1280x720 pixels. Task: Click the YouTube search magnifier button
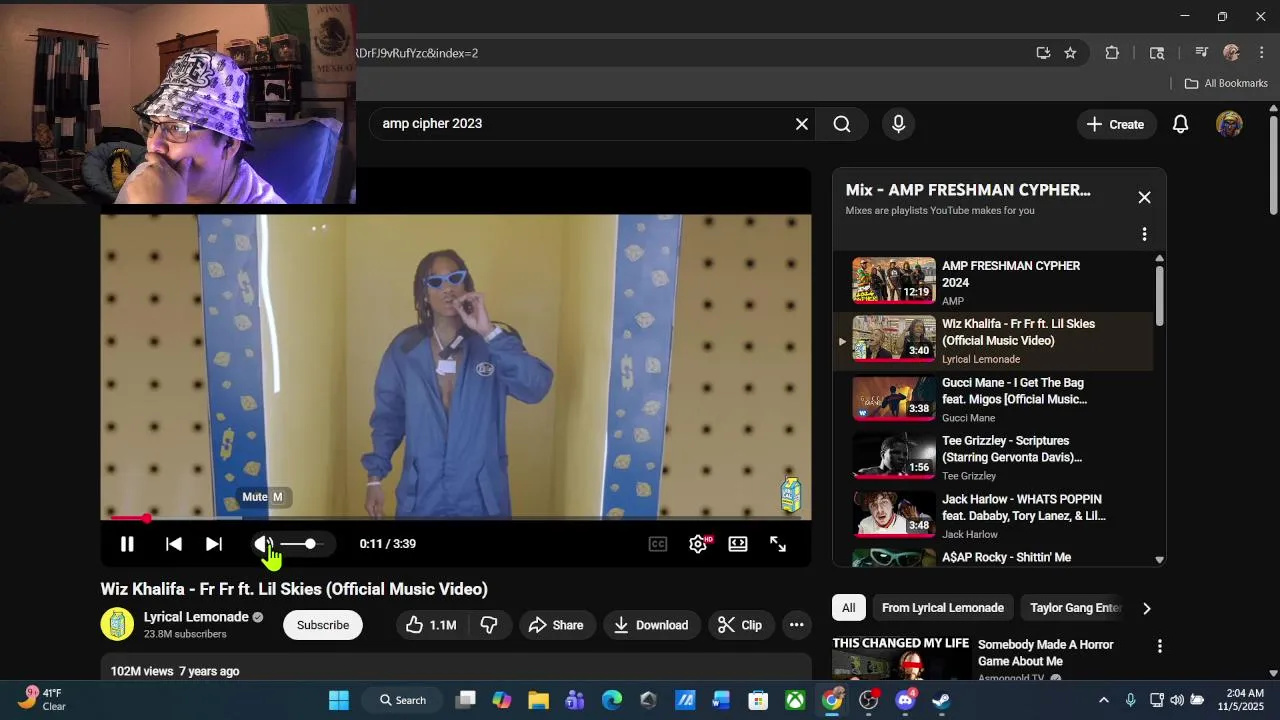click(842, 124)
